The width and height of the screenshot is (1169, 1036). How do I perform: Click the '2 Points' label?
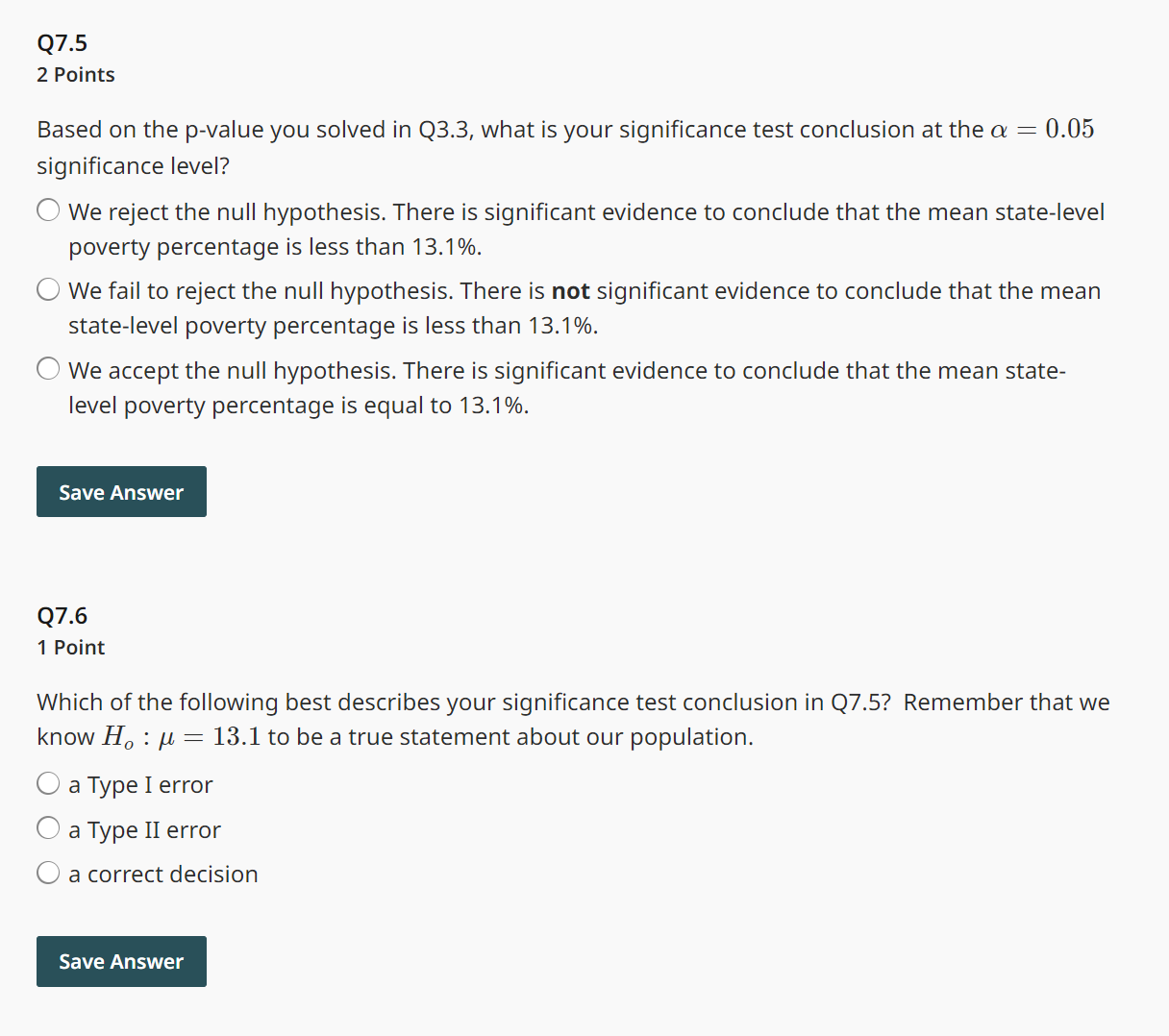pyautogui.click(x=76, y=75)
